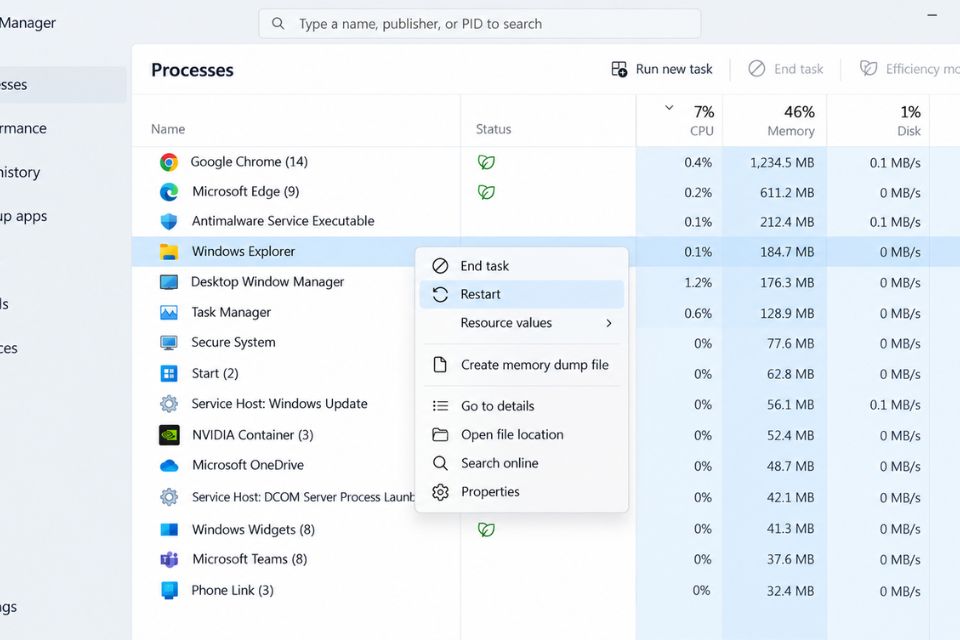Click the Microsoft Edge process icon
960x640 pixels.
pyautogui.click(x=169, y=192)
